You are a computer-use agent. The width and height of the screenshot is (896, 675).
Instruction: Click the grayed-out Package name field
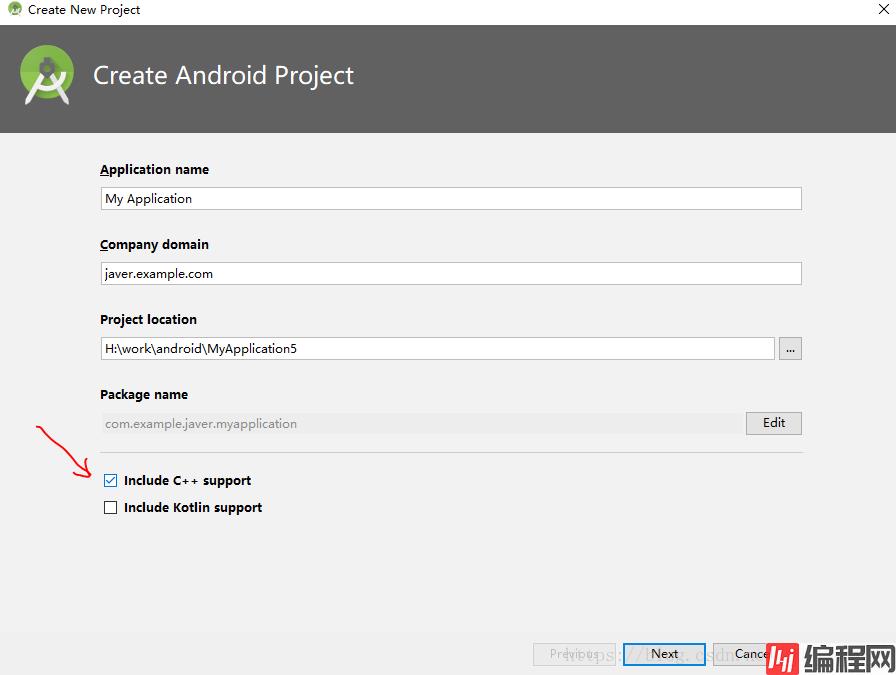coord(420,424)
